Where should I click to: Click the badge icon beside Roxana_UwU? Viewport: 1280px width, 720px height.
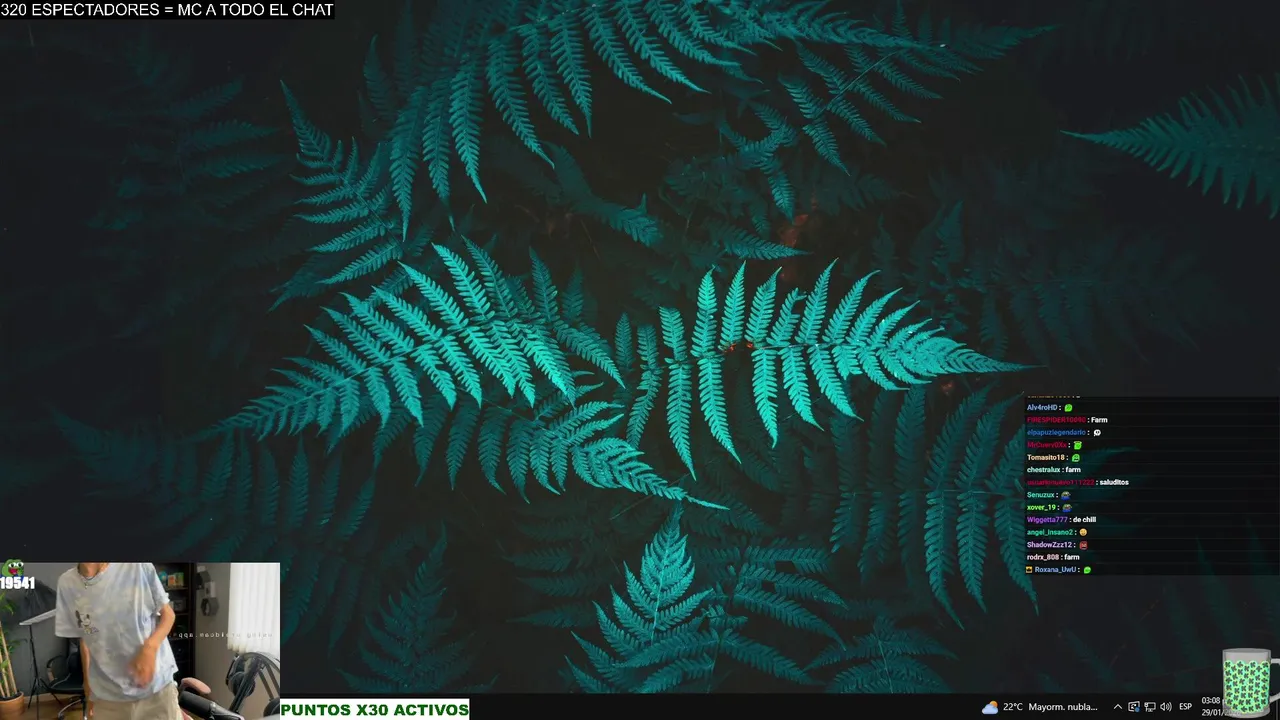point(1030,570)
